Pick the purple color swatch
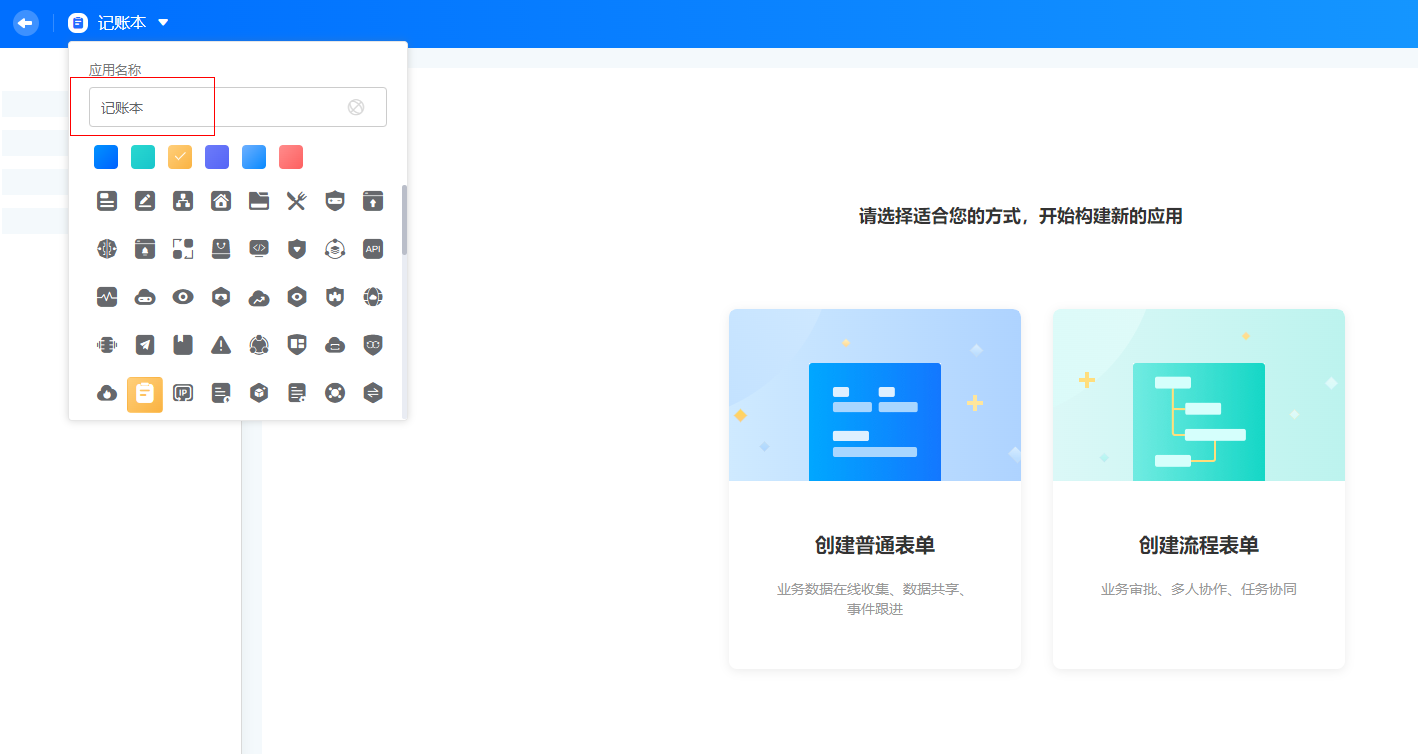1418x754 pixels. 217,157
